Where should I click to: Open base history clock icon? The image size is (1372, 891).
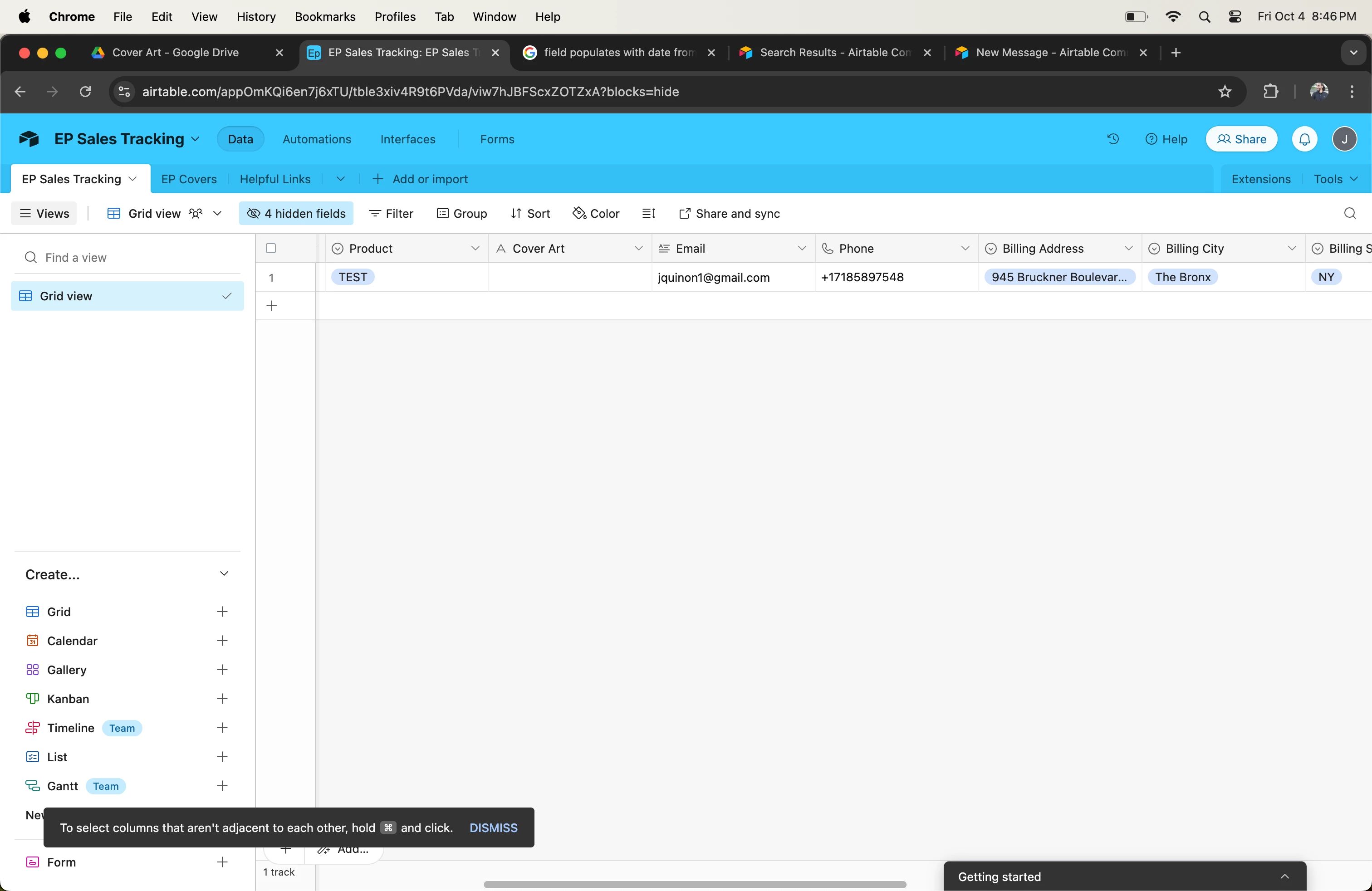(1112, 139)
